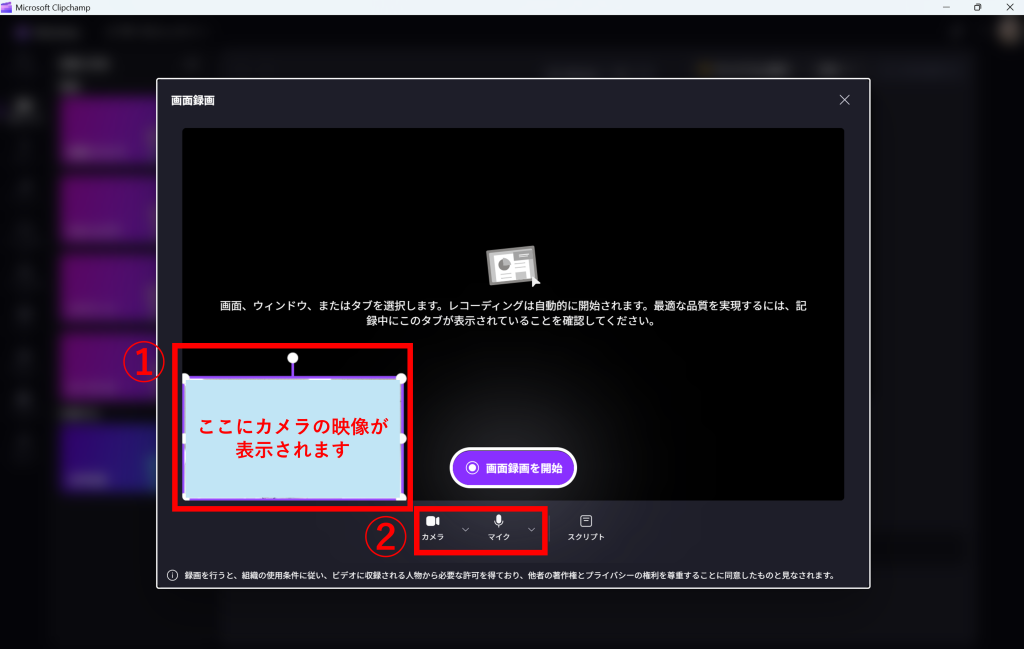
Task: Click the disclaimer text starting 録画を行うと
Action: [509, 575]
